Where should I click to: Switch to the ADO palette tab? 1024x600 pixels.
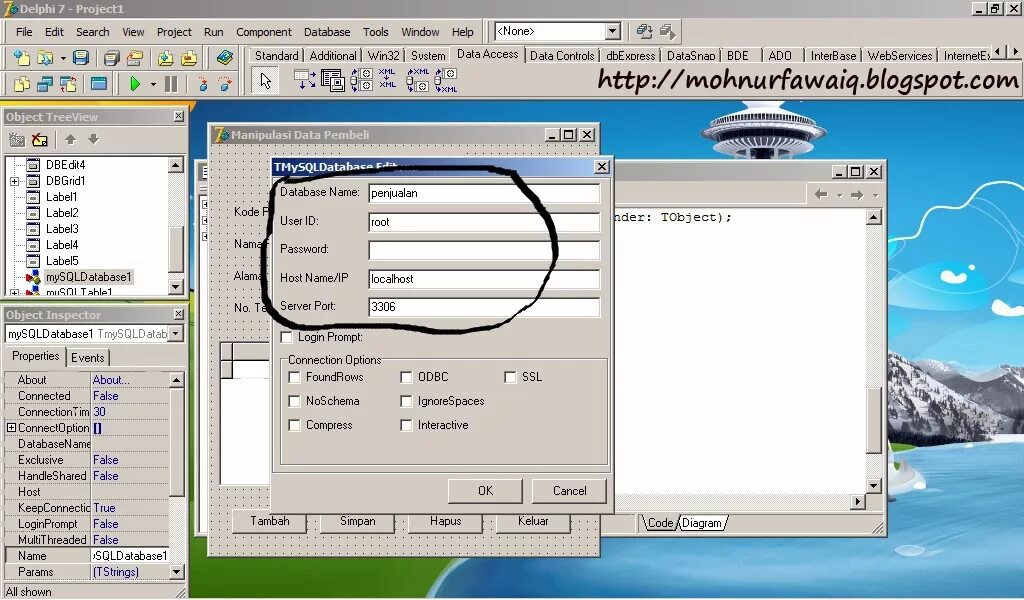pyautogui.click(x=780, y=55)
